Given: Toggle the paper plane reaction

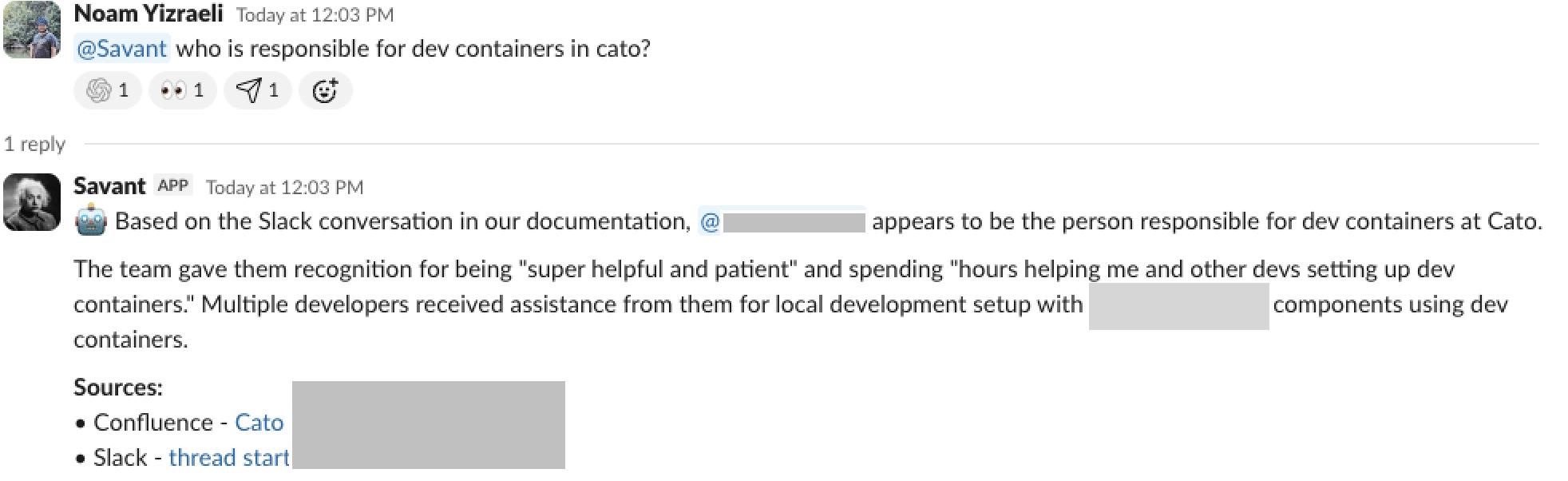Looking at the screenshot, I should [x=257, y=90].
